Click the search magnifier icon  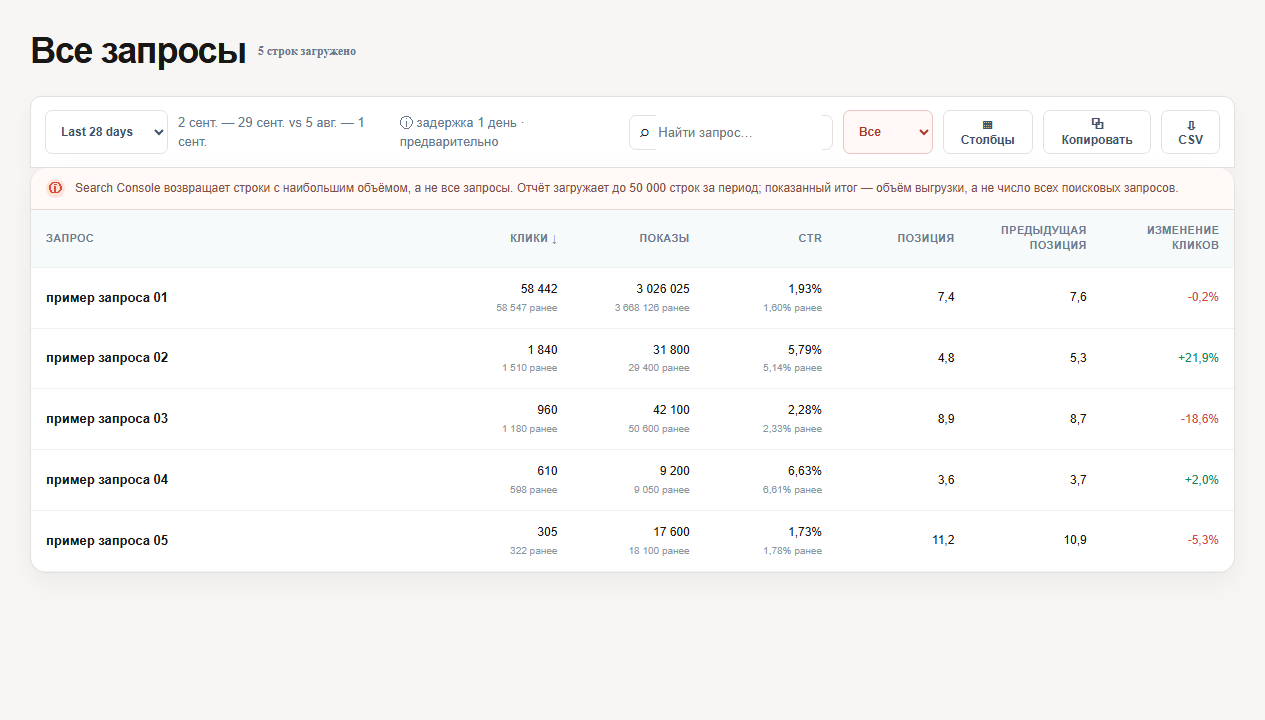coord(644,132)
